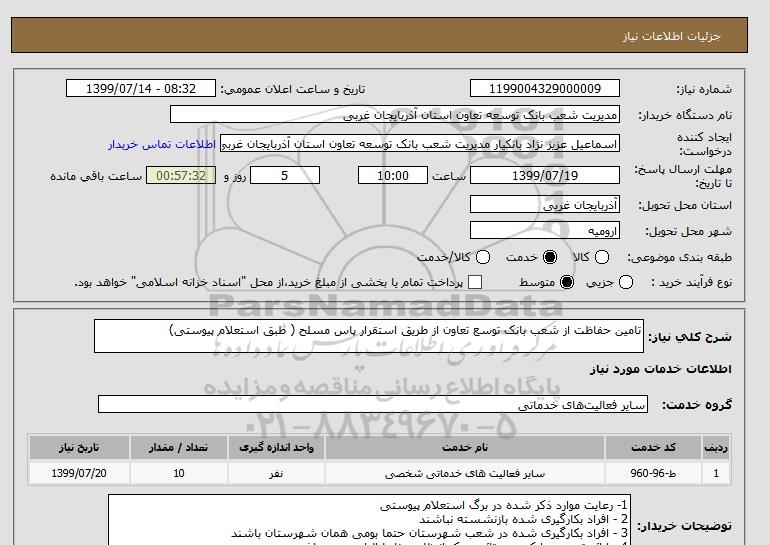The image size is (770, 545).
Task: Click the quantity cell 10
Action: pyautogui.click(x=179, y=473)
